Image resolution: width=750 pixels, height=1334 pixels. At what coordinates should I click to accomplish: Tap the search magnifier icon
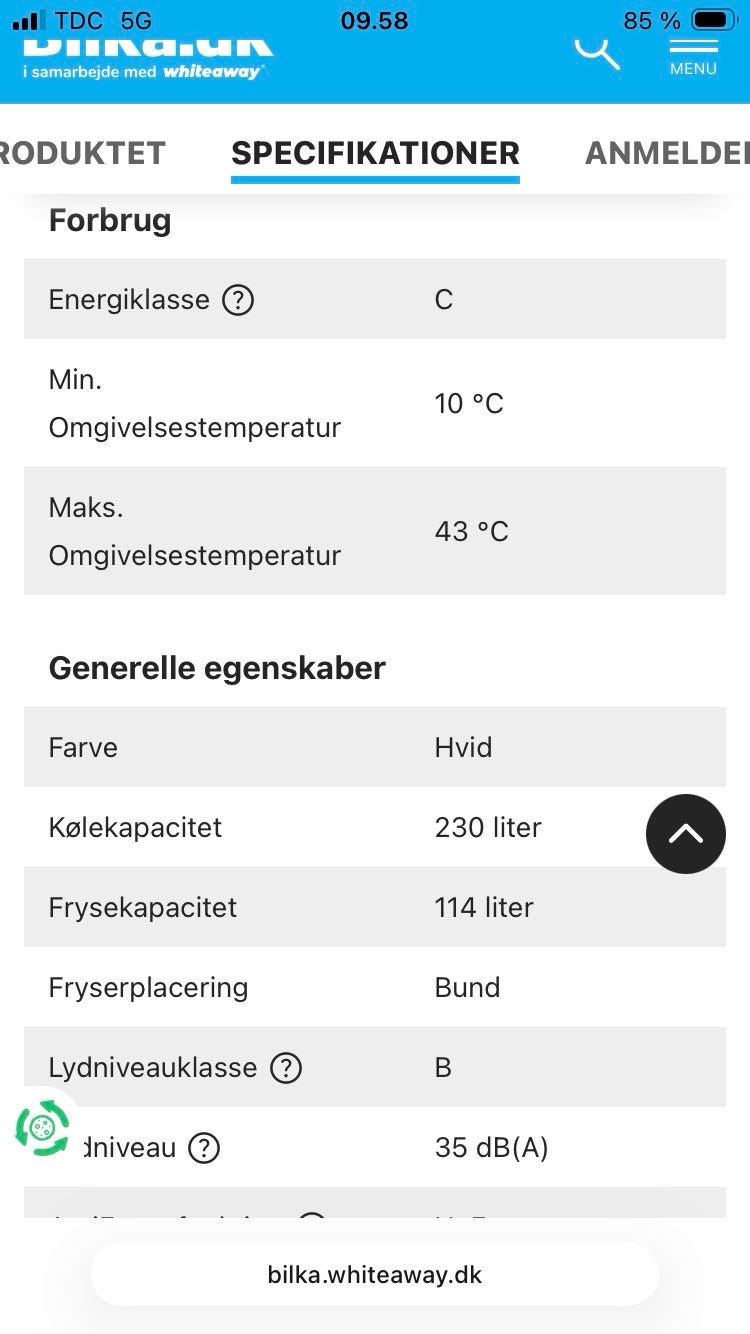[597, 51]
